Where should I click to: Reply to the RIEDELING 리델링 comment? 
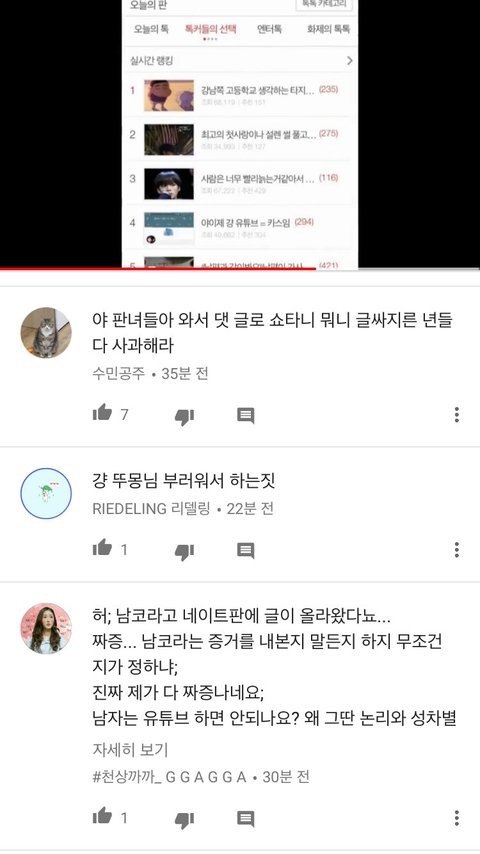[x=246, y=550]
